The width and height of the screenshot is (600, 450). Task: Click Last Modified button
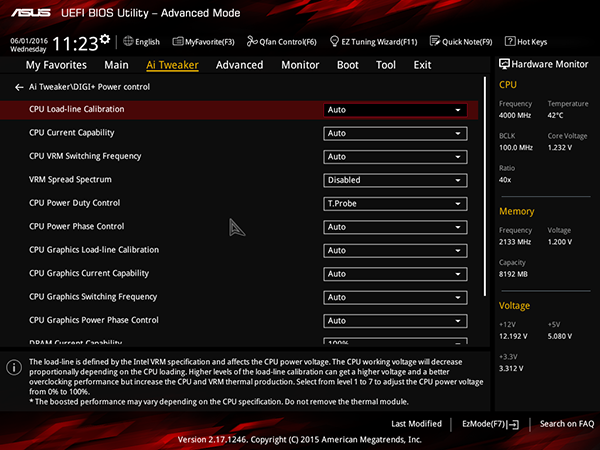pyautogui.click(x=416, y=424)
